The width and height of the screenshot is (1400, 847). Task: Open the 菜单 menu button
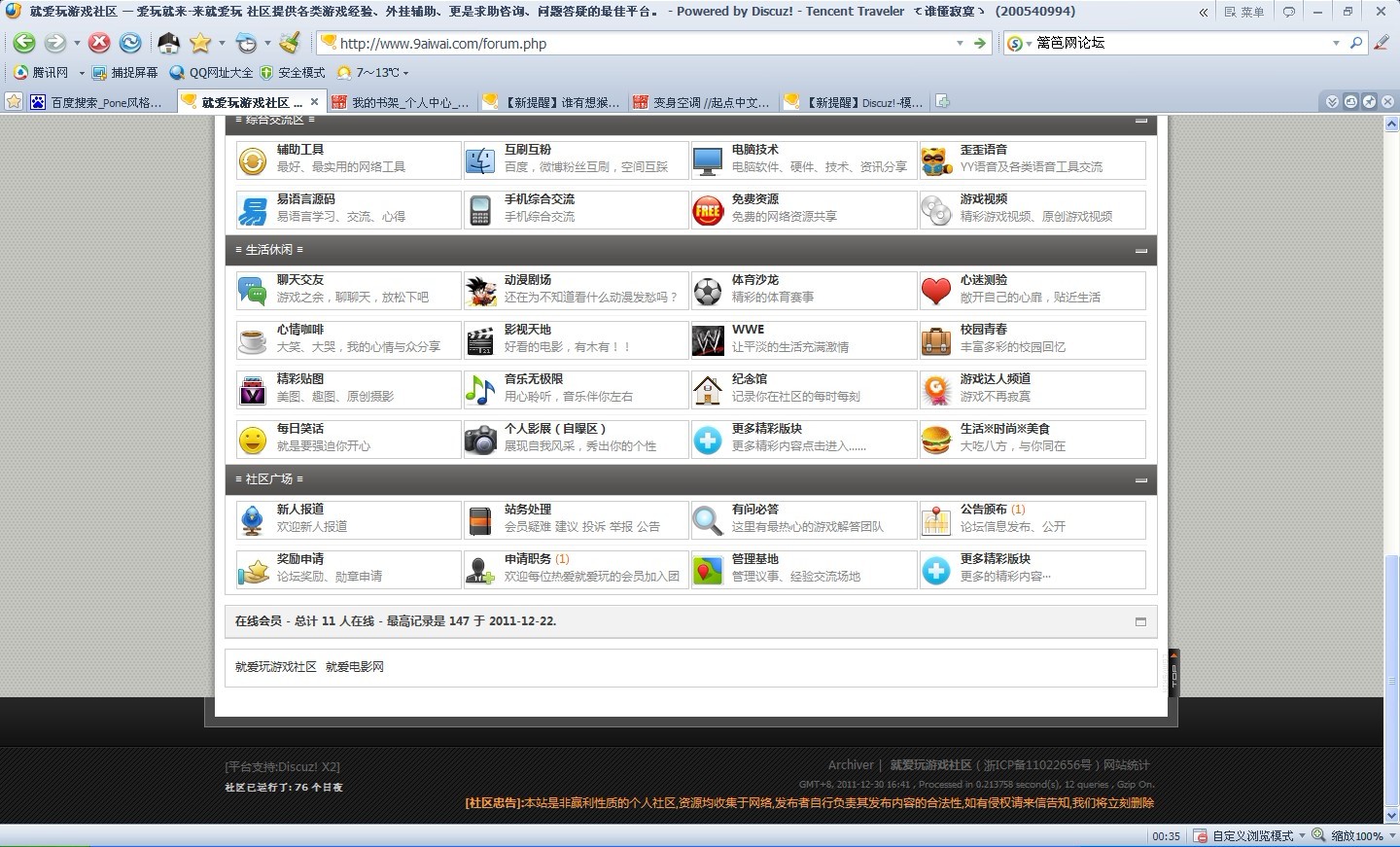1244,12
